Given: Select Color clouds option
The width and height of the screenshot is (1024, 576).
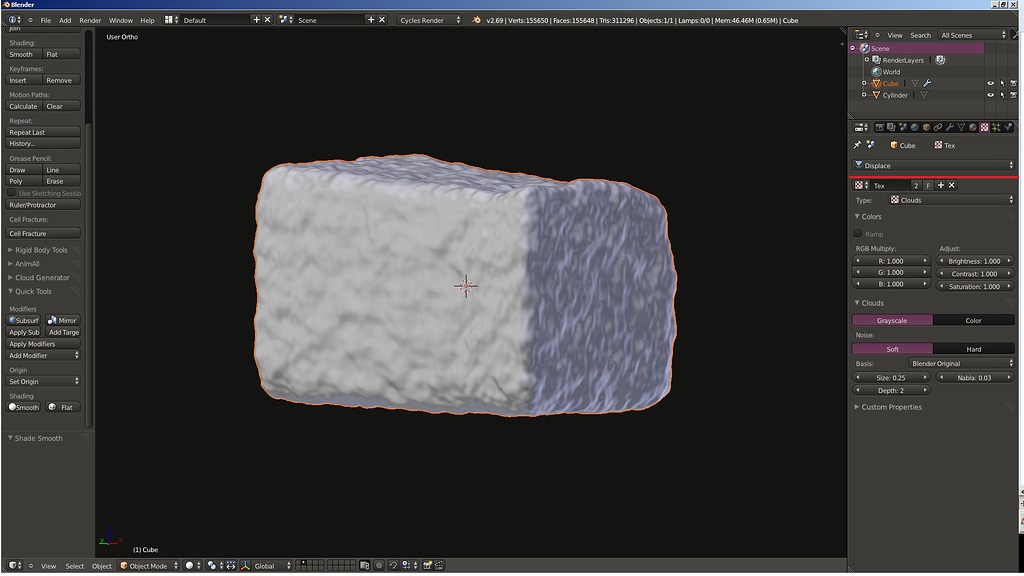Looking at the screenshot, I should pyautogui.click(x=973, y=321).
